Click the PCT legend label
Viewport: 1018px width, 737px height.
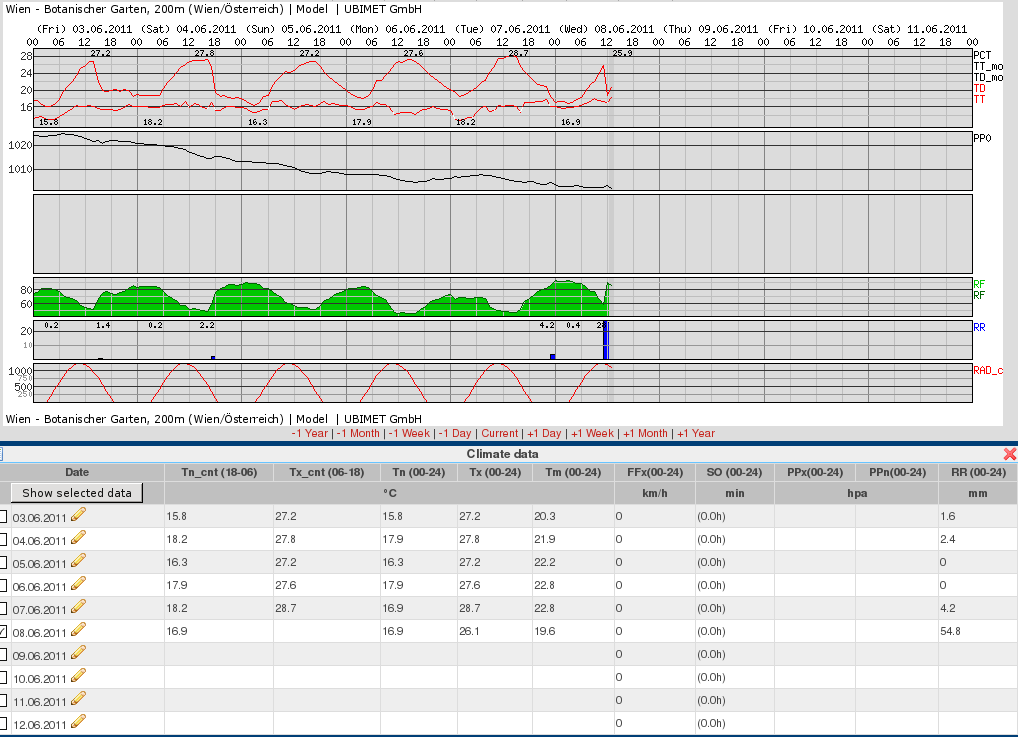(982, 55)
